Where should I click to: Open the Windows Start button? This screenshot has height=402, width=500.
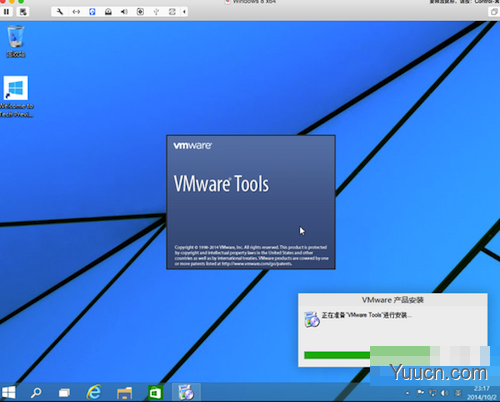(8, 392)
